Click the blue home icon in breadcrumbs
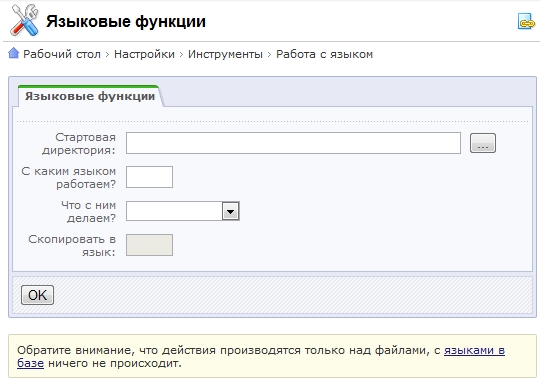Screen dimensions: 540x382 tap(13, 53)
